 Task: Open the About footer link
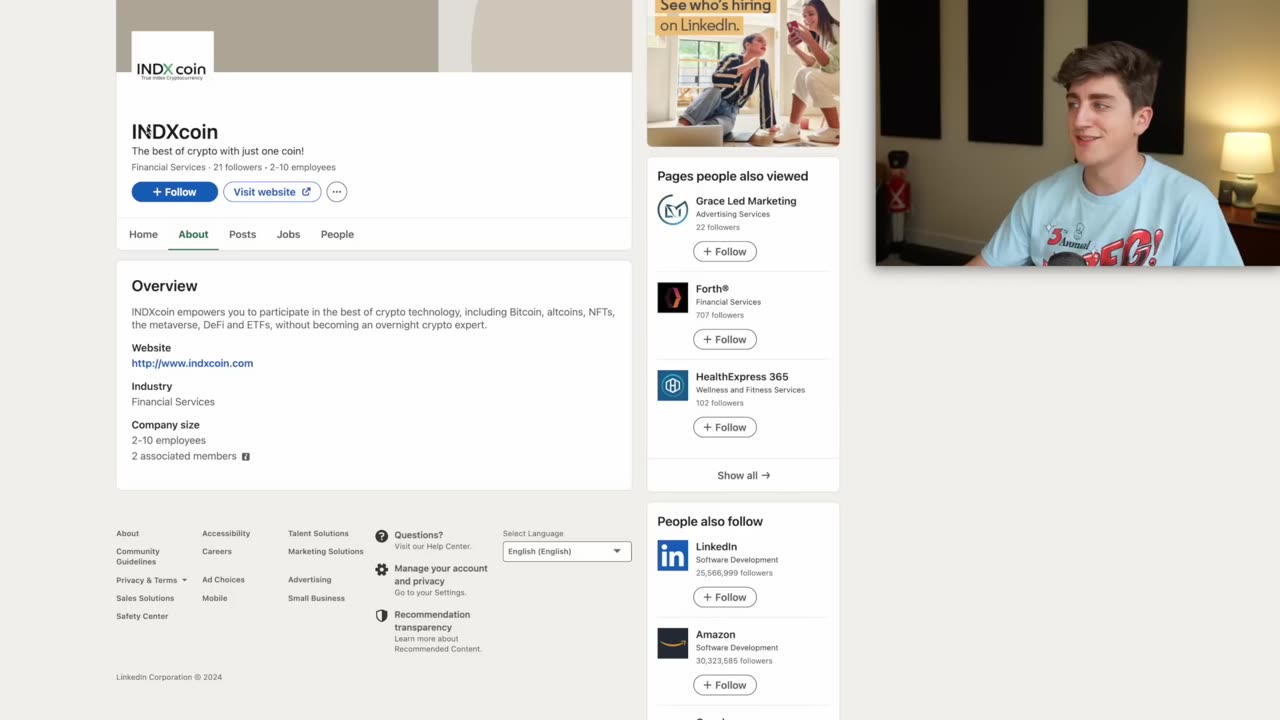tap(127, 534)
